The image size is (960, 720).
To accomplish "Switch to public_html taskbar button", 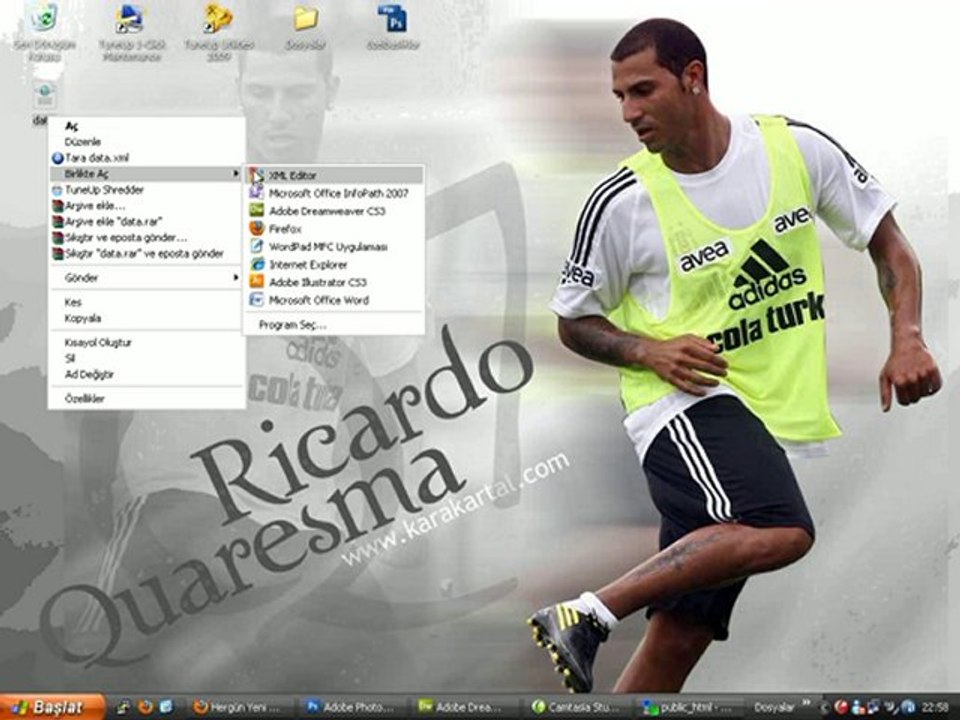I will (x=691, y=708).
